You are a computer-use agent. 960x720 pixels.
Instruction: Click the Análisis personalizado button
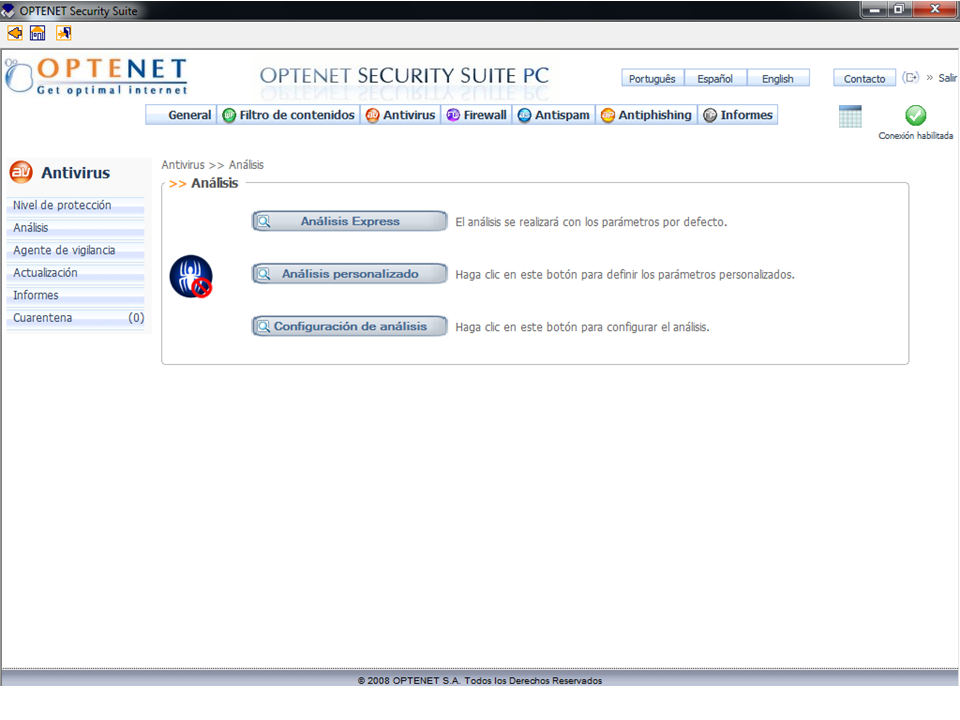click(x=349, y=273)
